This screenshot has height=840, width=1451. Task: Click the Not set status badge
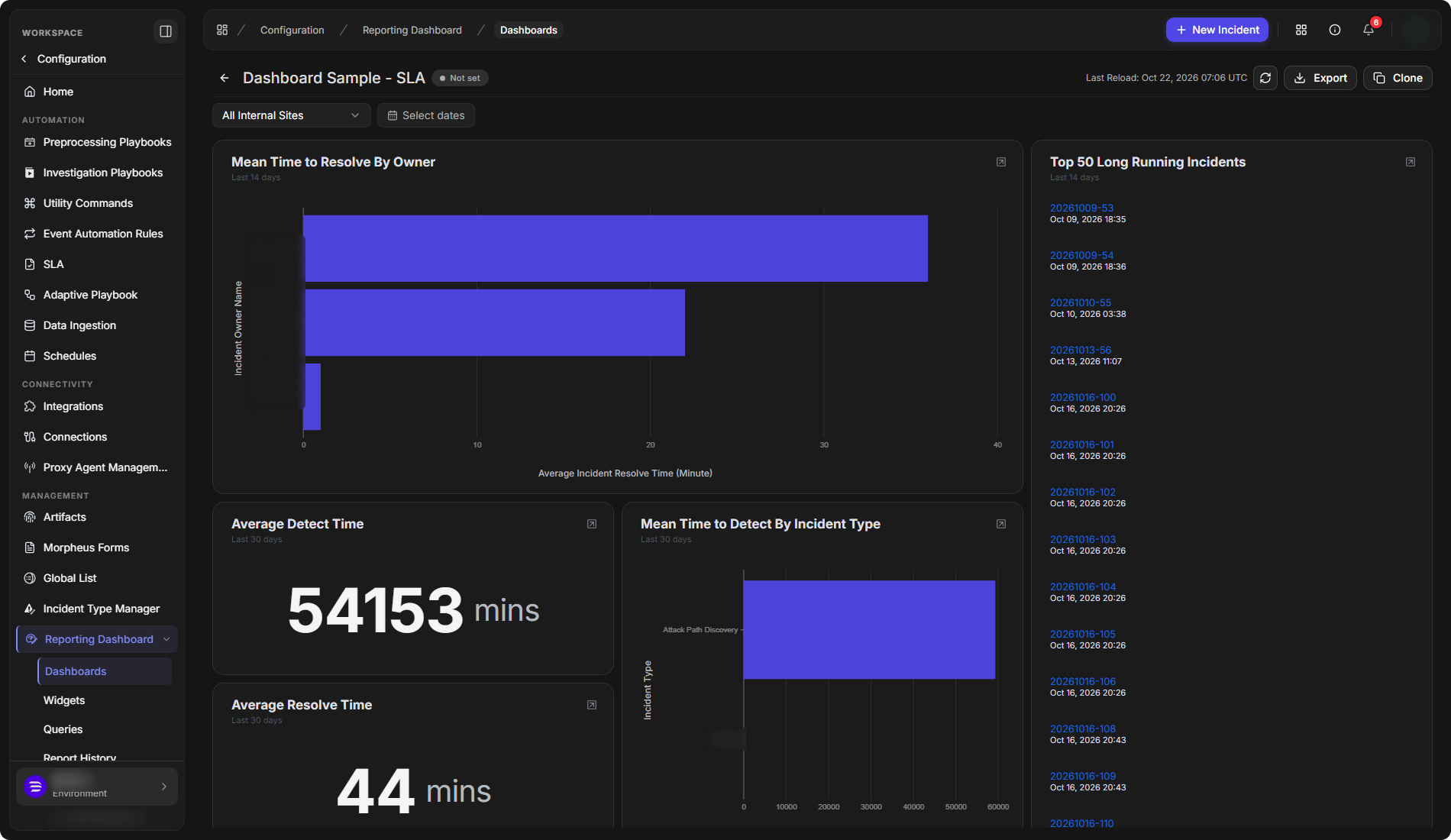pos(460,78)
